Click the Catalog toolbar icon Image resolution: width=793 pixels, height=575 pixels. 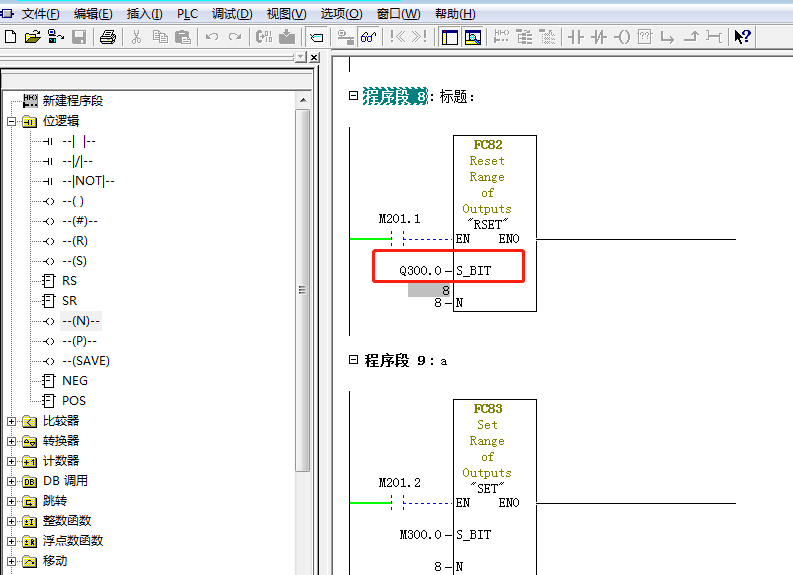(x=316, y=37)
